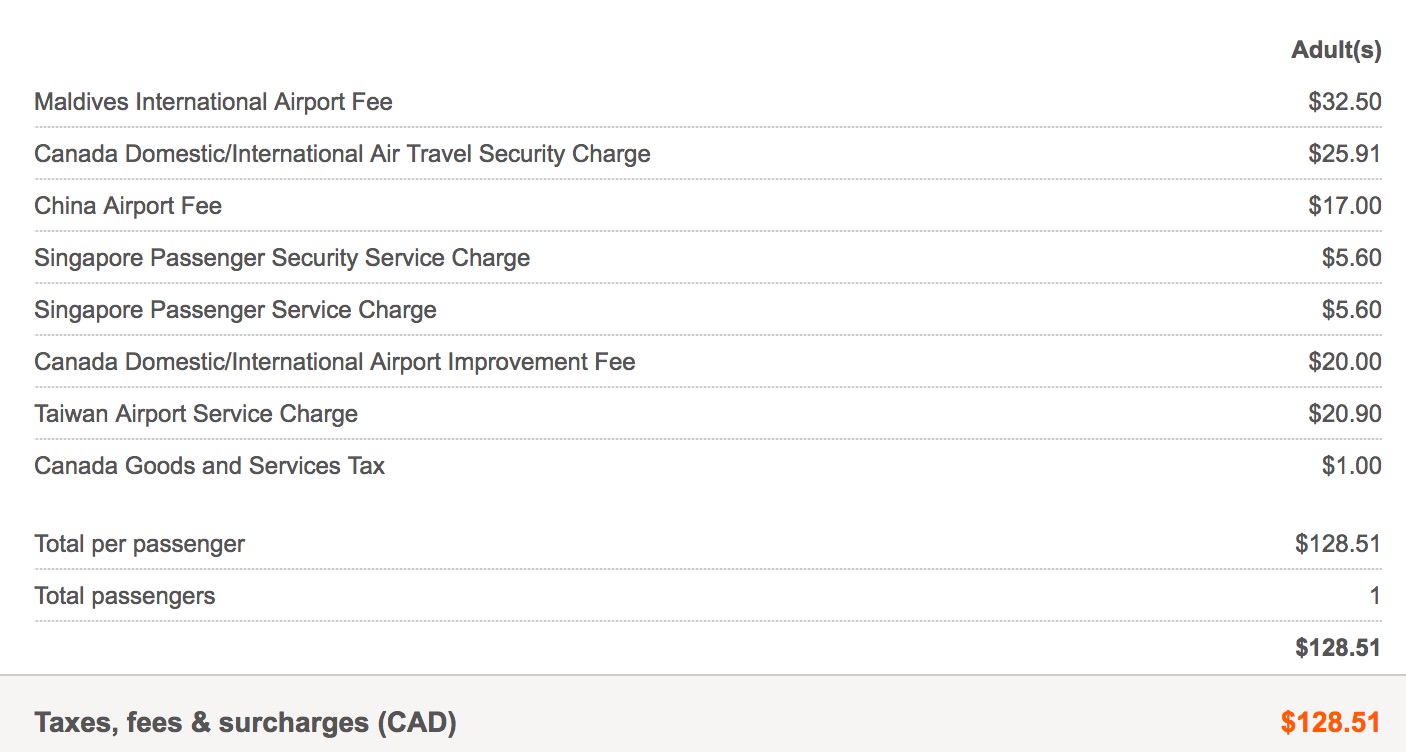Click the Total passengers label
The height and width of the screenshot is (752, 1406).
point(124,596)
